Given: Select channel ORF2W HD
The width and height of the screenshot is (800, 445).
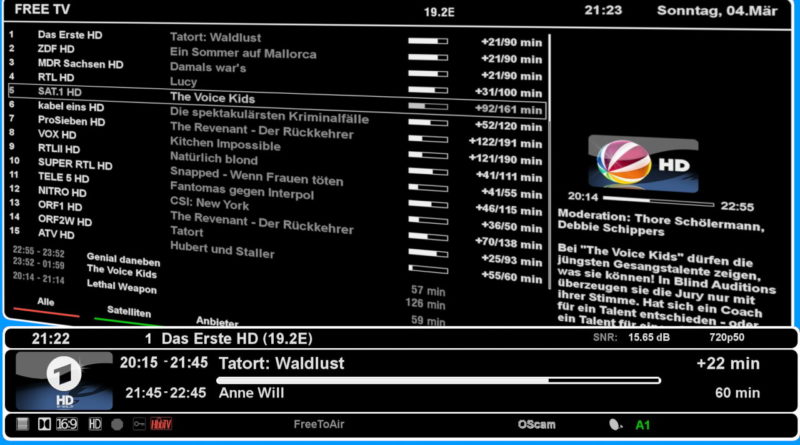Looking at the screenshot, I should (65, 220).
